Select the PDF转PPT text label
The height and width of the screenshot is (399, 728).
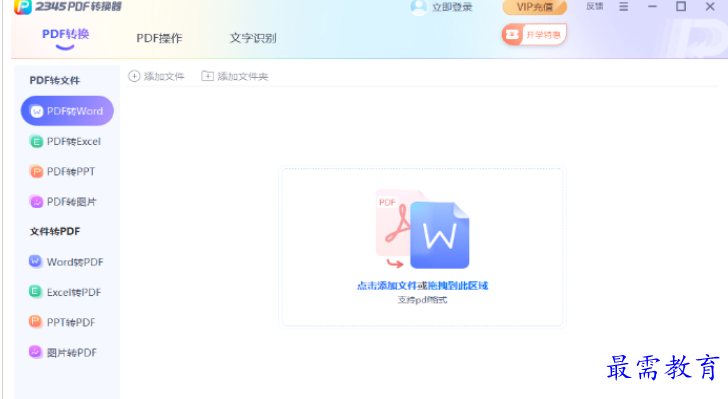71,172
